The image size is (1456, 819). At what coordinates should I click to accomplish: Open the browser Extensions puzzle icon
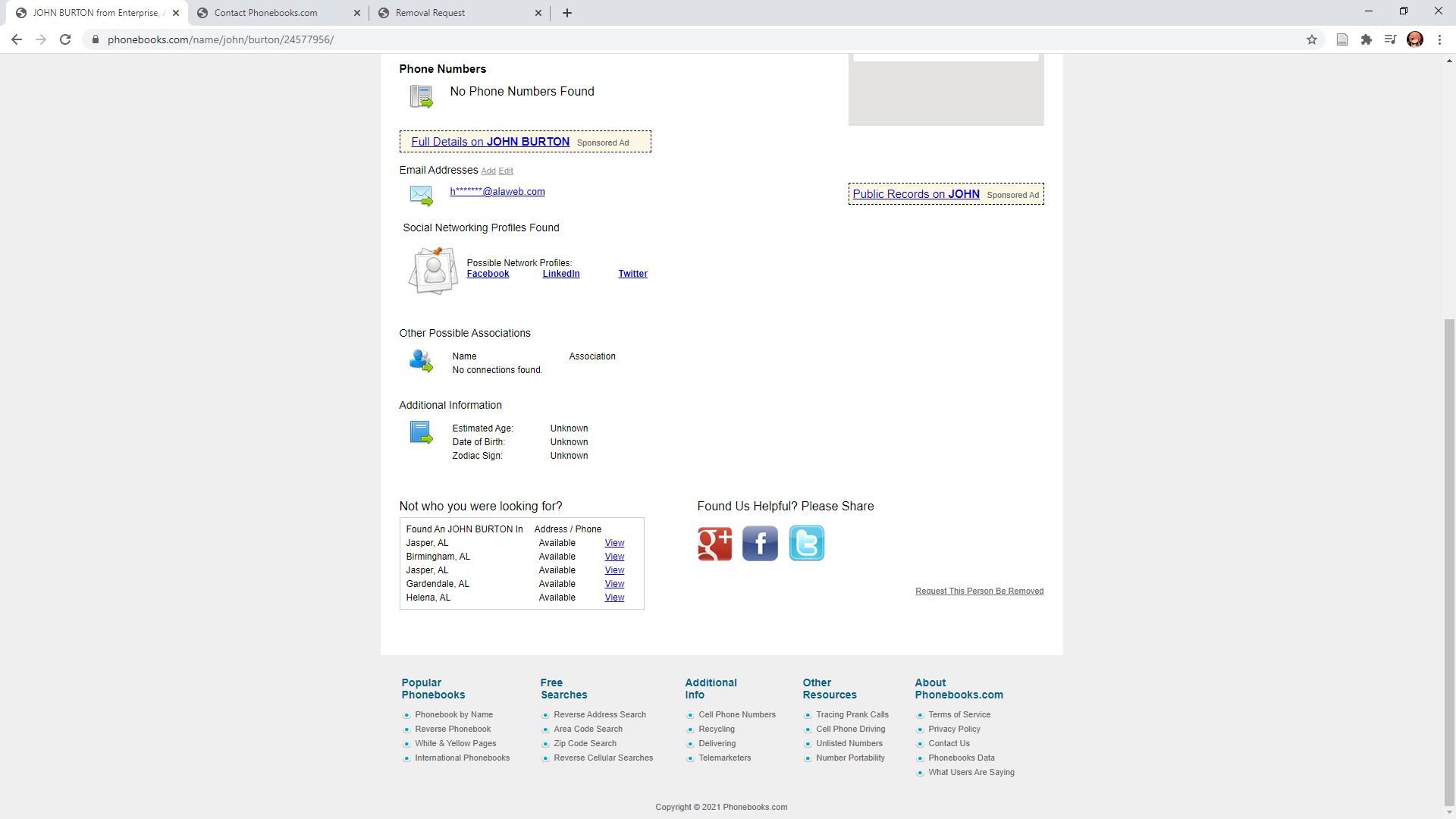tap(1367, 39)
